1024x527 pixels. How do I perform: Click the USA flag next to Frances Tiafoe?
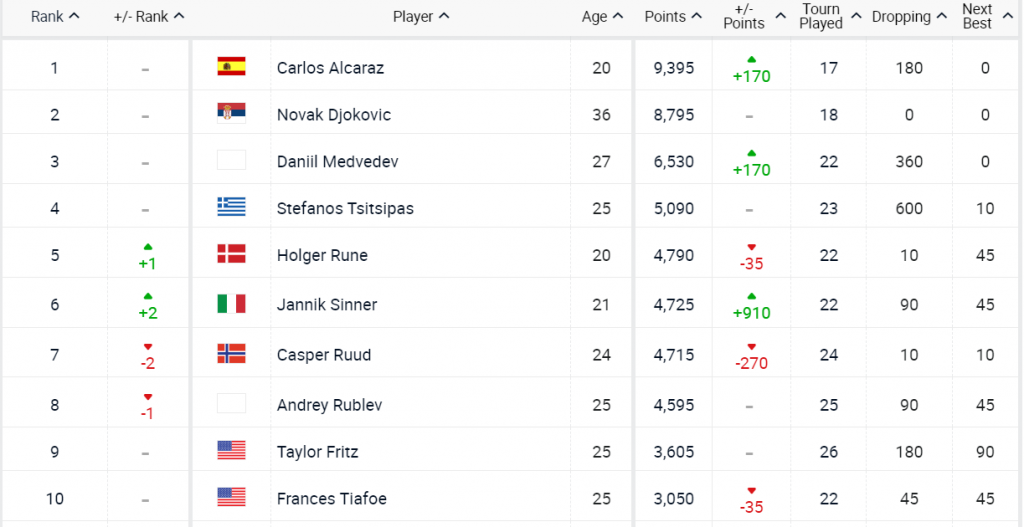(x=231, y=497)
